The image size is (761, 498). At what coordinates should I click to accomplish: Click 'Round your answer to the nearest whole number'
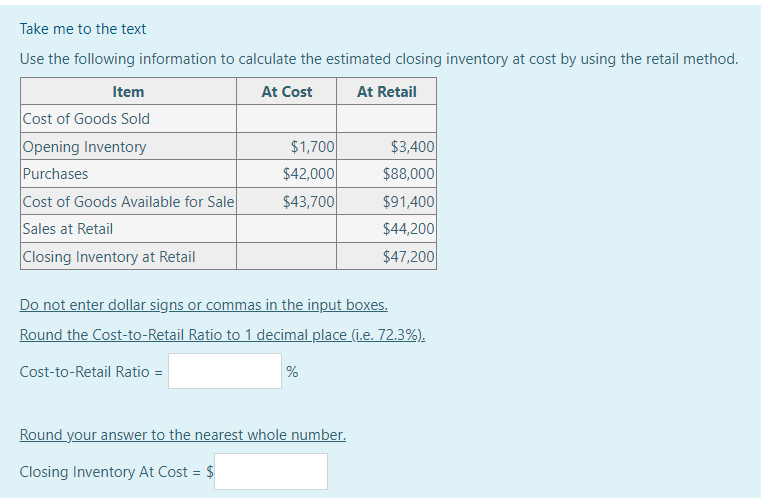click(x=182, y=435)
